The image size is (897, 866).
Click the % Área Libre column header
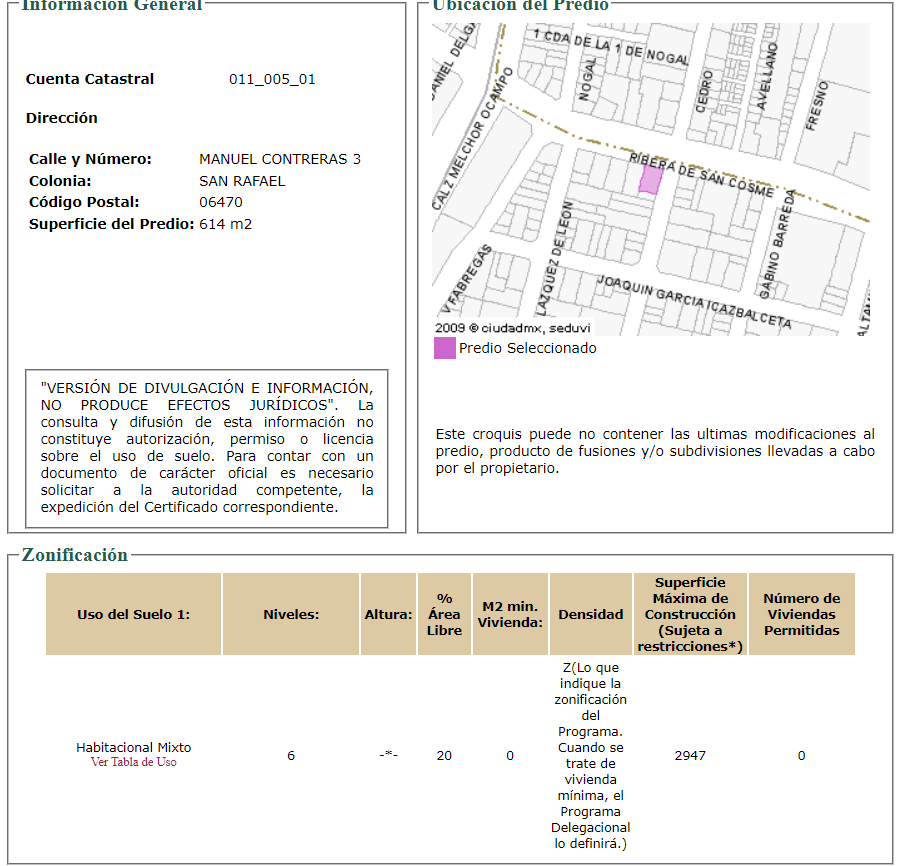(x=444, y=614)
